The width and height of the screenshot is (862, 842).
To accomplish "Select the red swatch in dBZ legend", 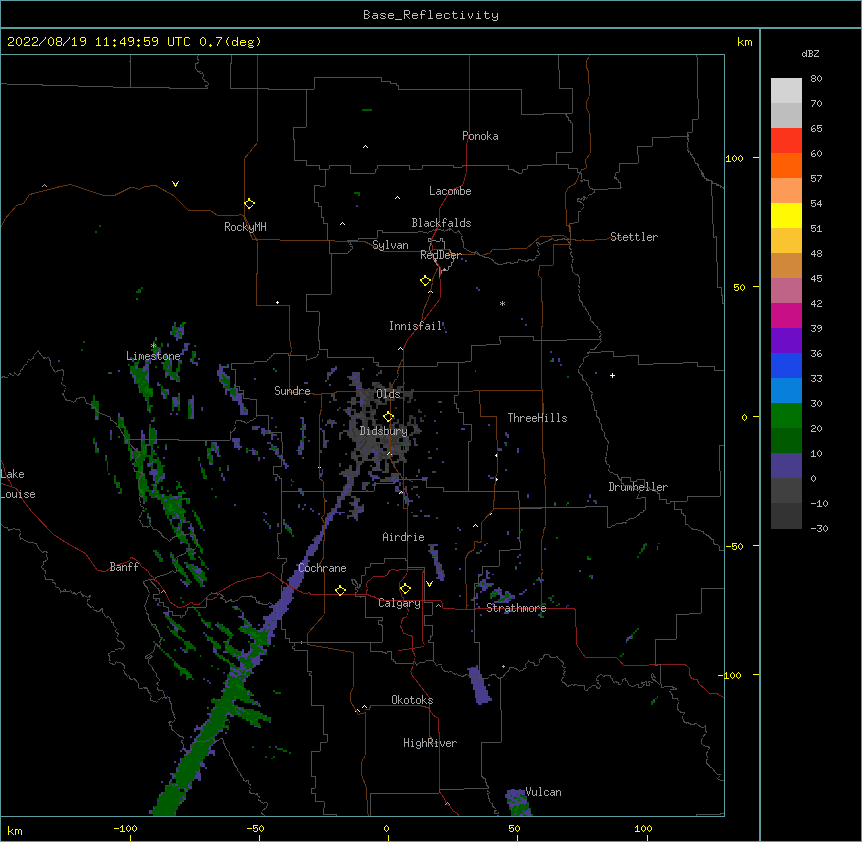I will pos(786,141).
